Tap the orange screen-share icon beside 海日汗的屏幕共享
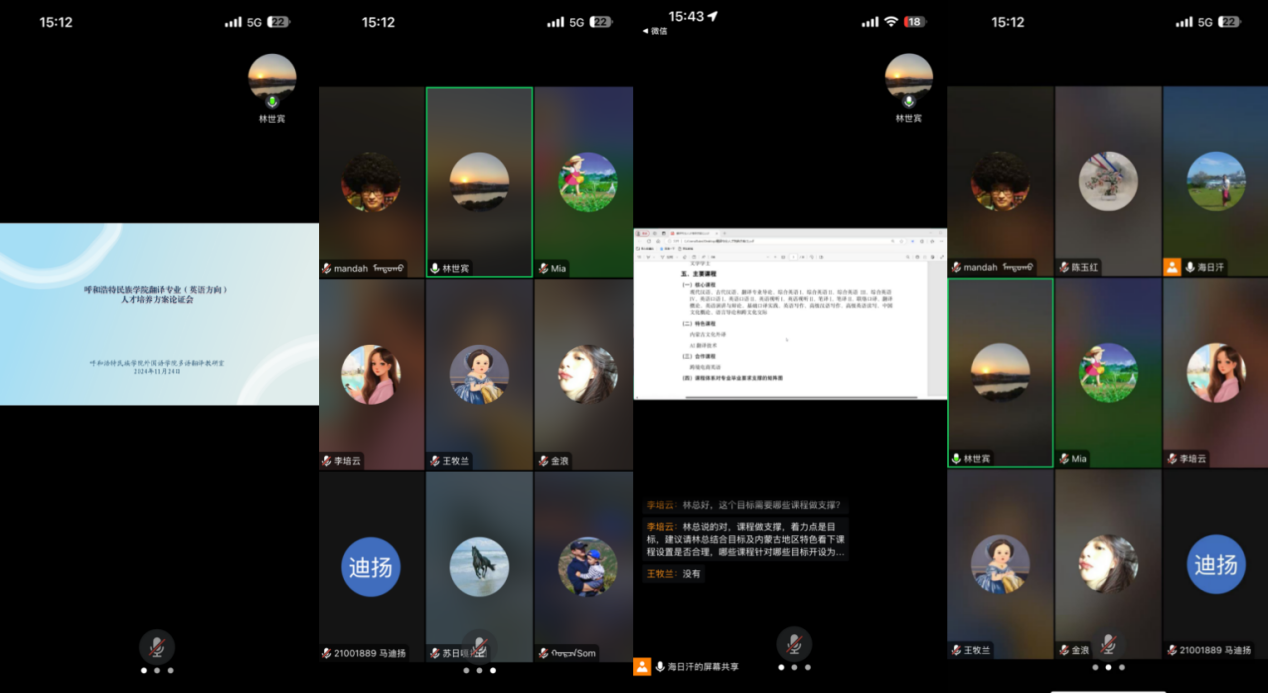Screen dimensions: 1268x693 642,666
